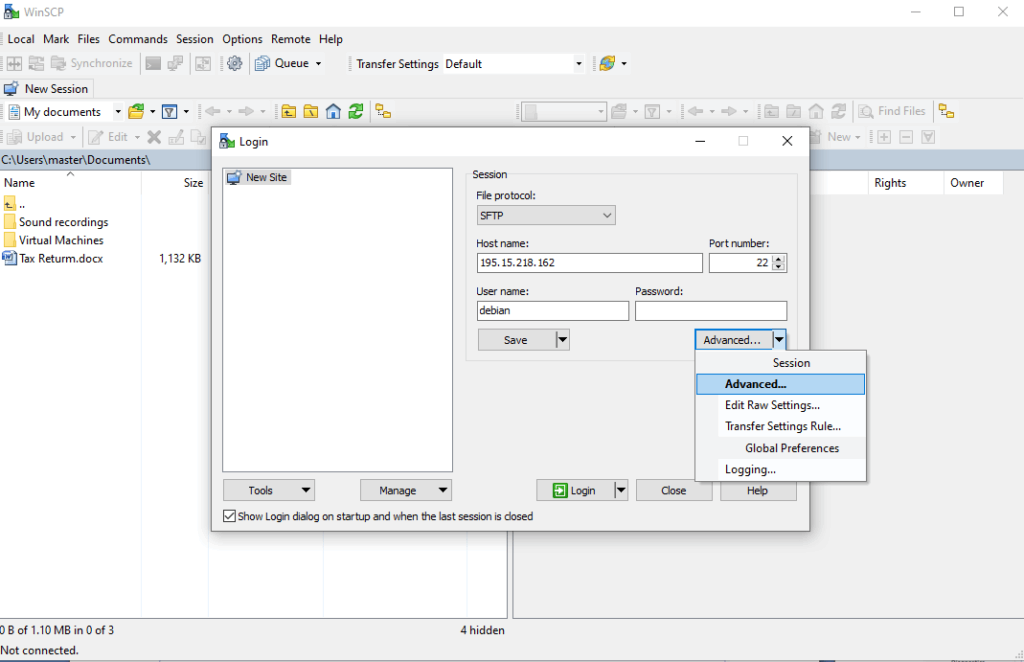This screenshot has height=662, width=1024.
Task: Focus the Password field
Action: point(711,311)
